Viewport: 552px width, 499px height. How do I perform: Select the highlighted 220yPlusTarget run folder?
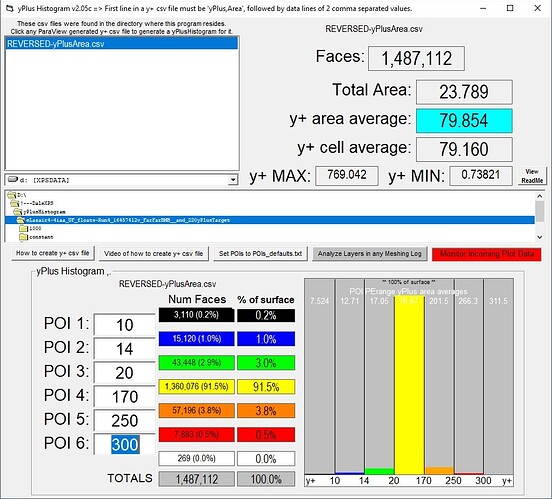270,220
